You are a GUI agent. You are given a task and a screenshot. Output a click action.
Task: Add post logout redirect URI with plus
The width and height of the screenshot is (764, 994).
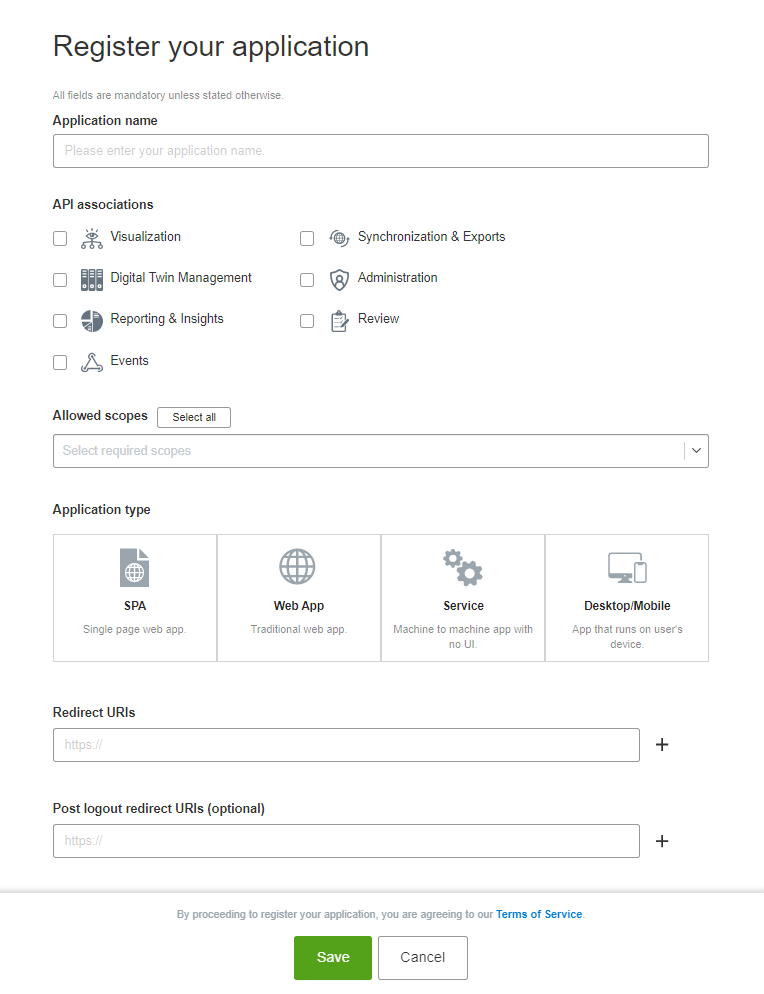661,841
